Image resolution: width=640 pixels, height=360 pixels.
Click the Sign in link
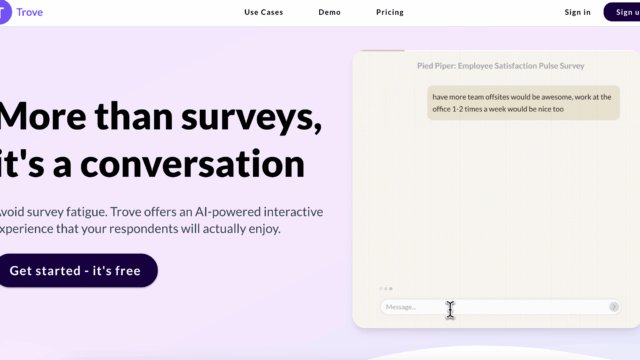[x=578, y=12]
